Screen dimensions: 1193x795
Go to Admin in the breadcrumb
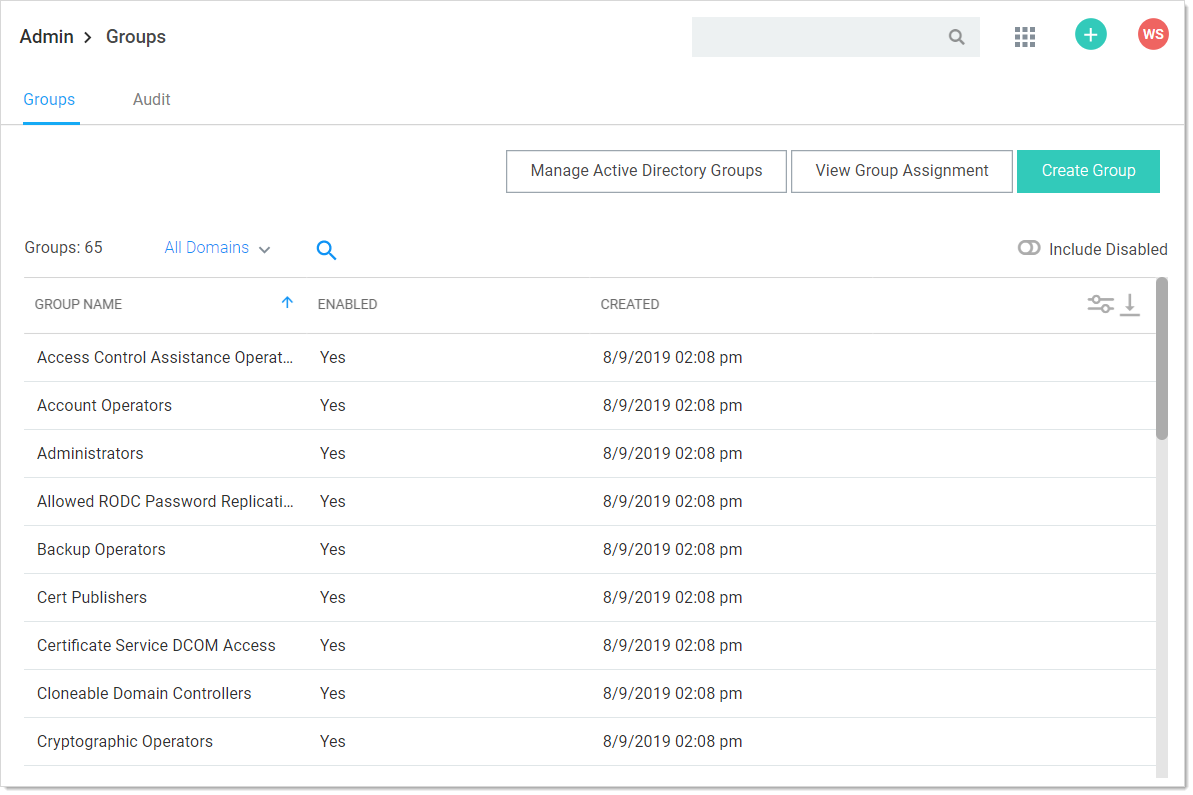pos(46,37)
